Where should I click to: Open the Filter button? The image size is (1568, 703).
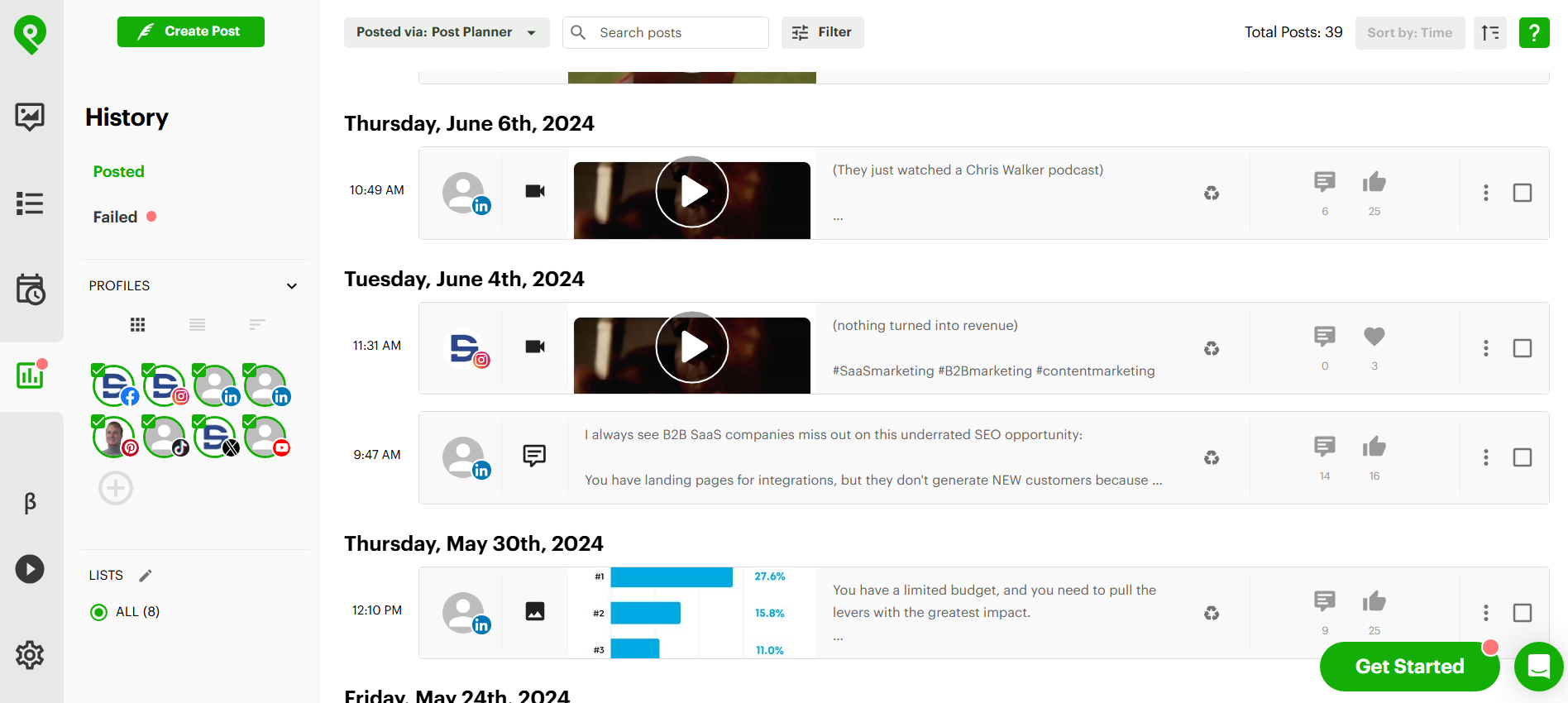tap(823, 32)
